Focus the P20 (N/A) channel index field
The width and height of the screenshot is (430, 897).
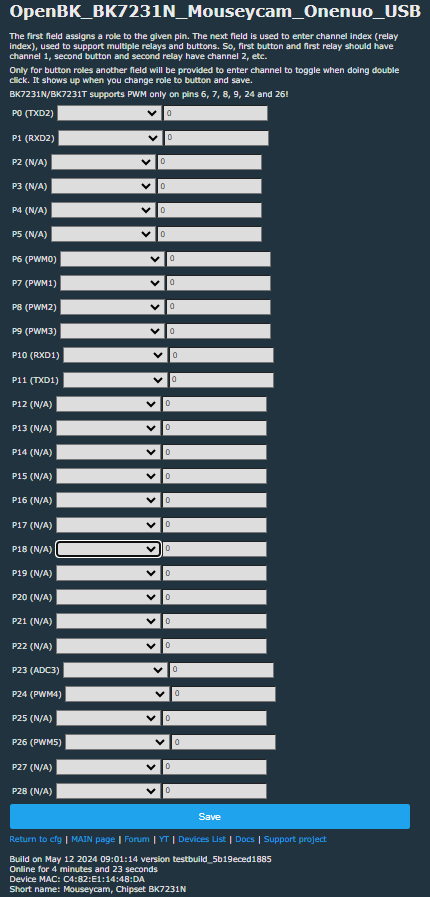point(214,597)
